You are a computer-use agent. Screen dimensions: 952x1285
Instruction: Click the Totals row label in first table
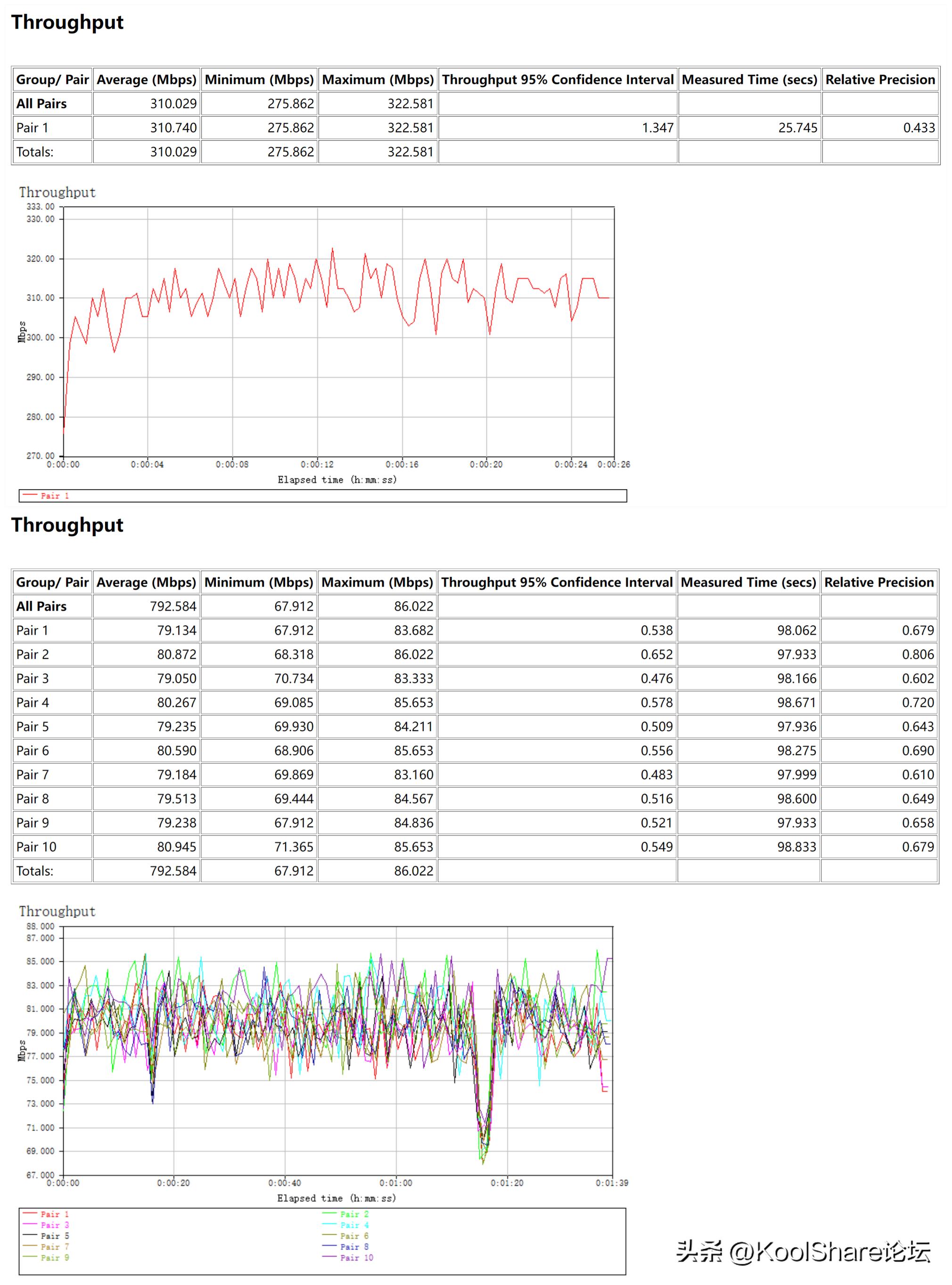click(34, 152)
